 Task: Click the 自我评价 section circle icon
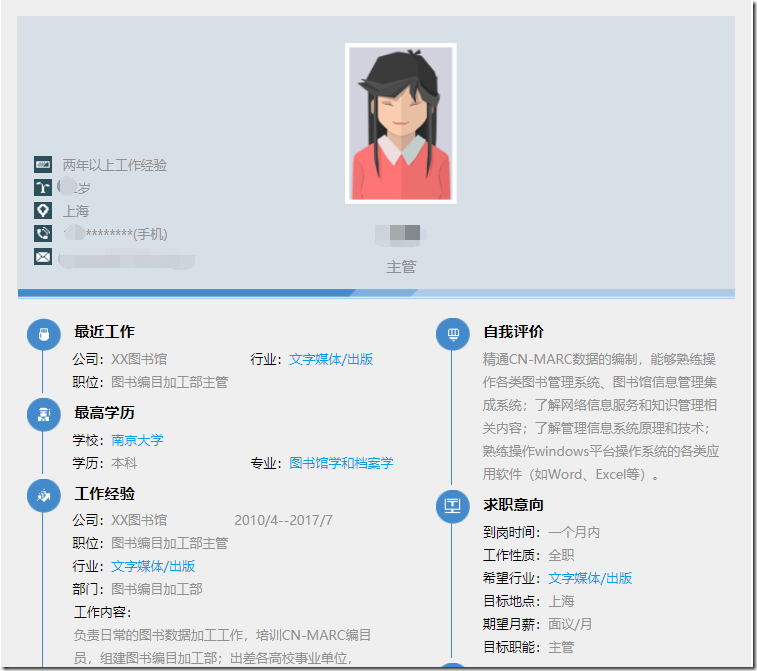point(453,334)
